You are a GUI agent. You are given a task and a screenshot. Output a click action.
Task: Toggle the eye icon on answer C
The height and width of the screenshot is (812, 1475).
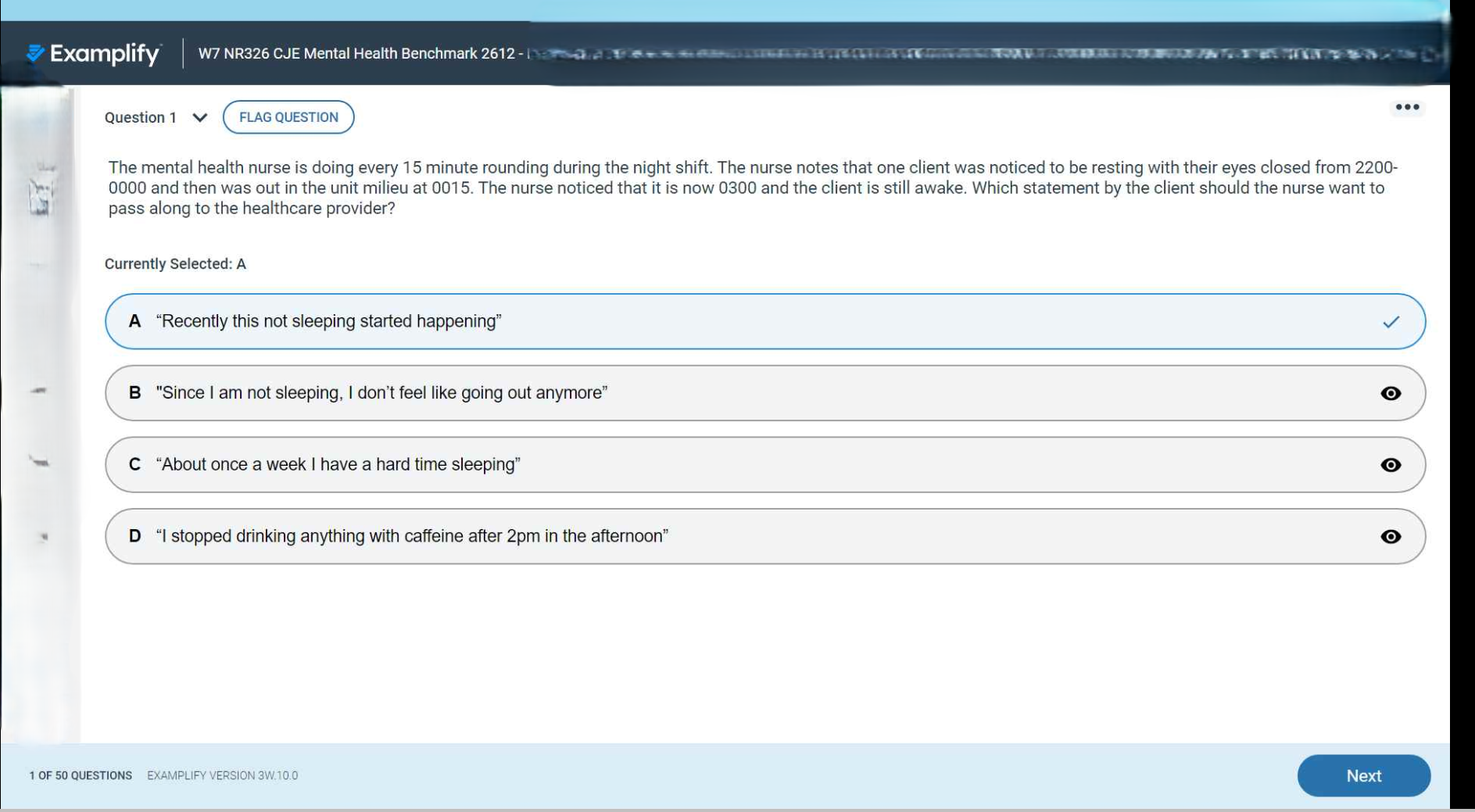[x=1391, y=465]
